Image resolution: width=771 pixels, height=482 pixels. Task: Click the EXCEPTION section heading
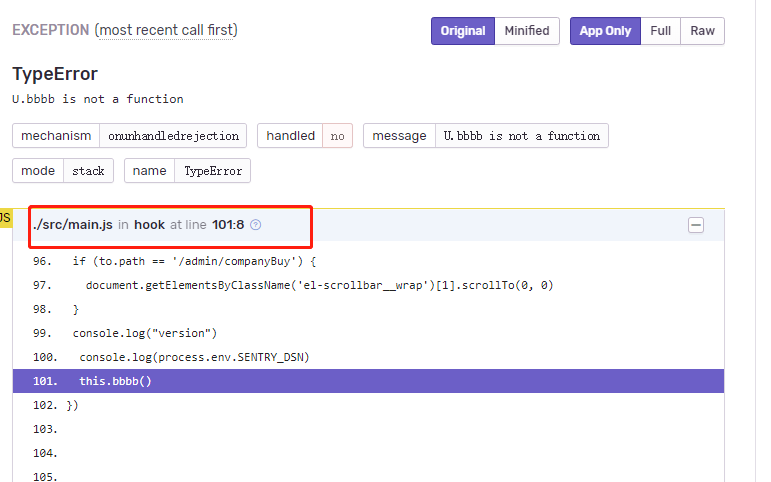pos(51,30)
